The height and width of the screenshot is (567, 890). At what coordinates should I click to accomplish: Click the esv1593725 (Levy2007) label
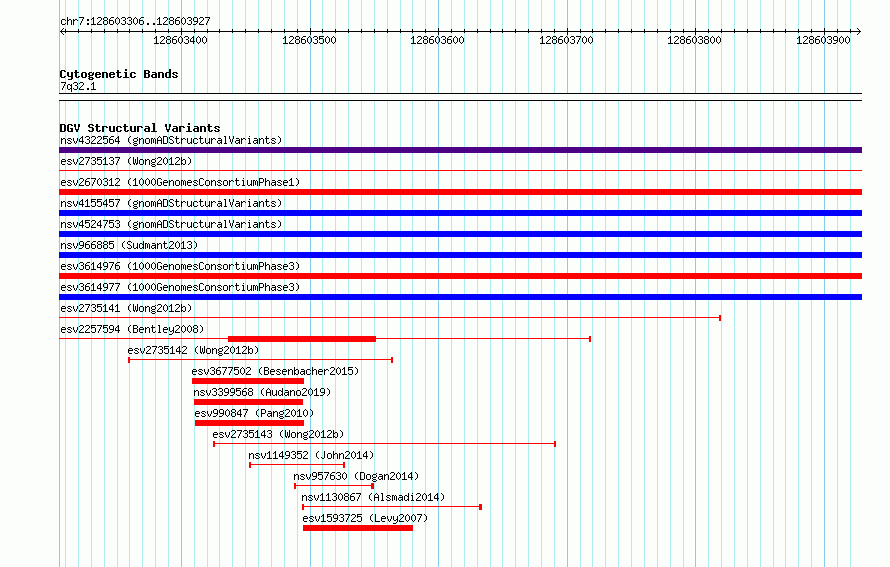pyautogui.click(x=365, y=518)
